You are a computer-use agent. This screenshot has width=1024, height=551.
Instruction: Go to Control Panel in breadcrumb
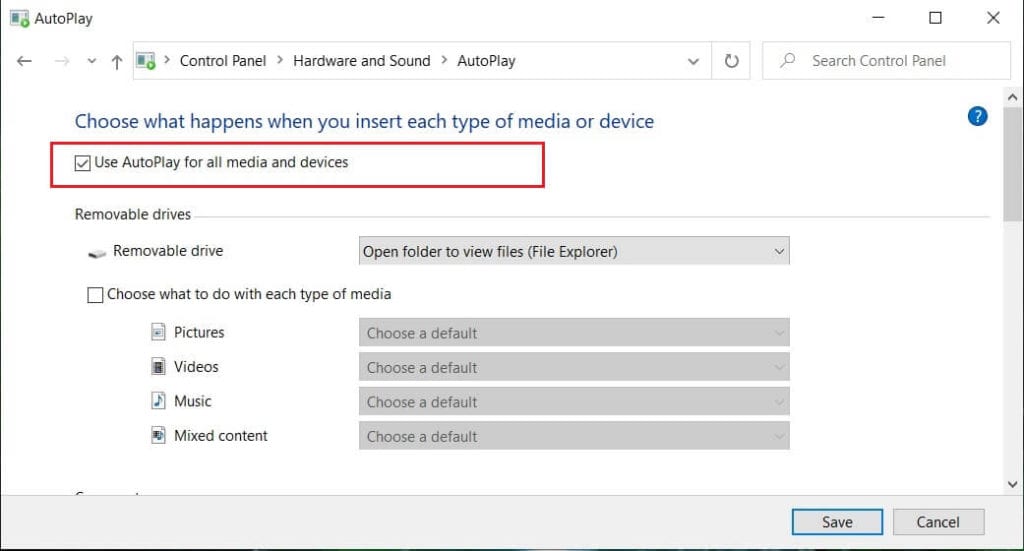[222, 61]
